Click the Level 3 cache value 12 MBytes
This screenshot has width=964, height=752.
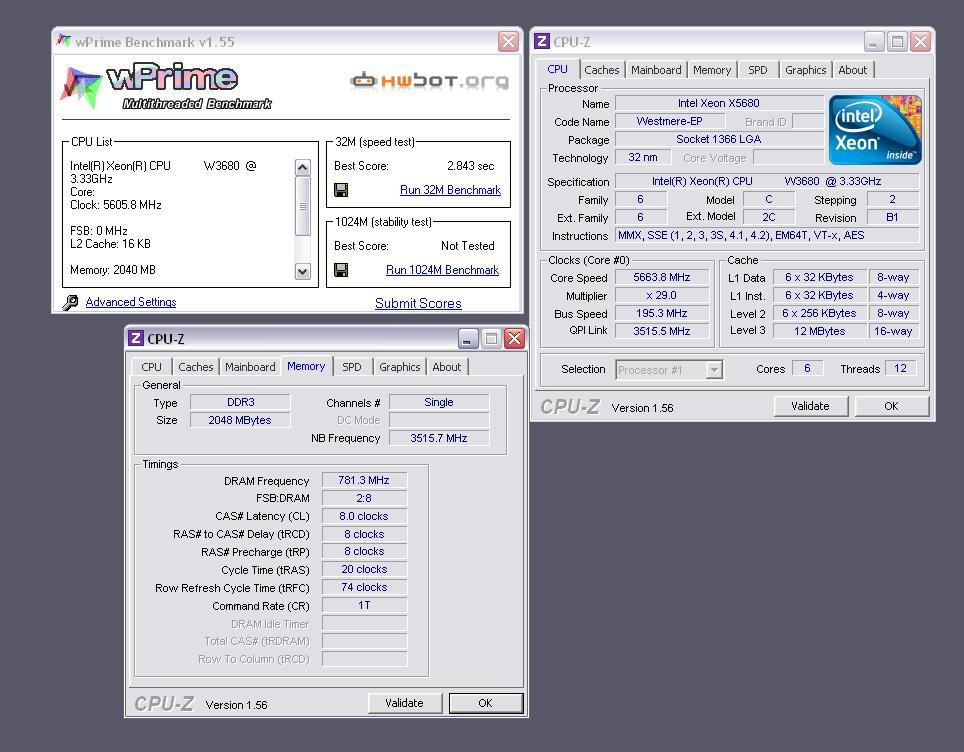(x=820, y=331)
